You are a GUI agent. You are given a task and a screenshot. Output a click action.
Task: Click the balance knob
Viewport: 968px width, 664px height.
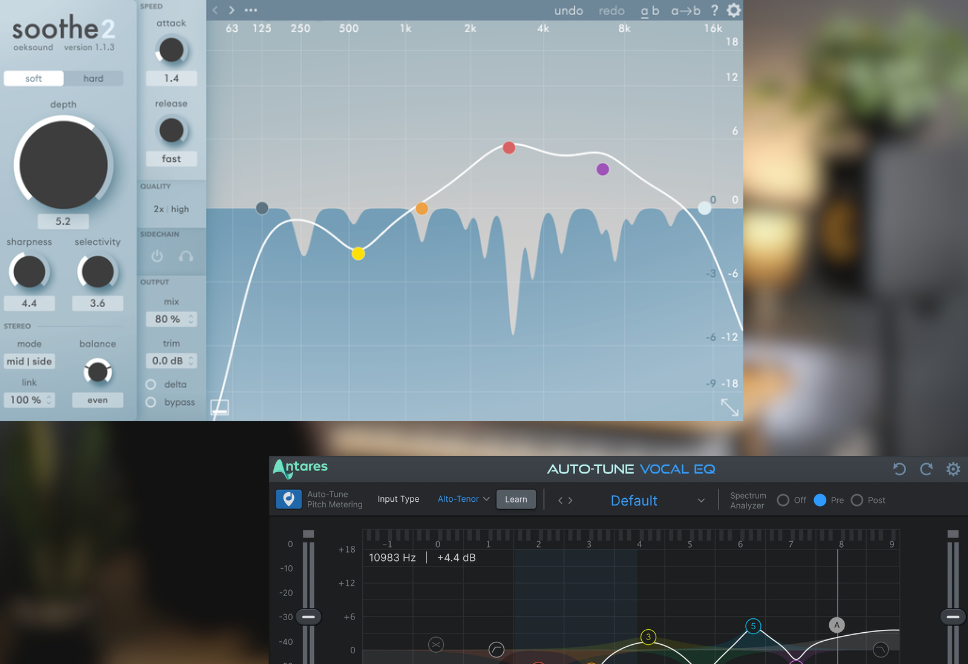coord(98,371)
